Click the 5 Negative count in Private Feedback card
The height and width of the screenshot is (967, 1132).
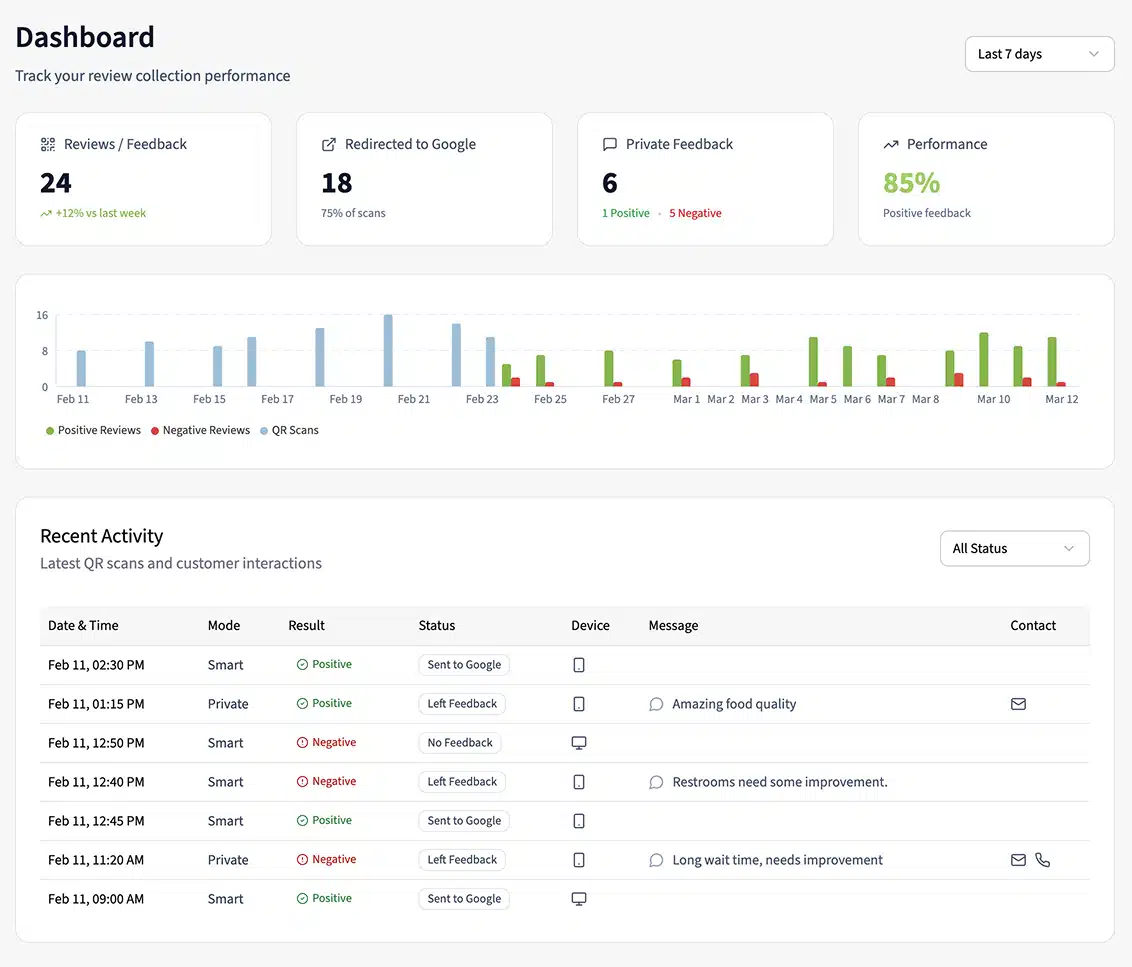point(695,214)
